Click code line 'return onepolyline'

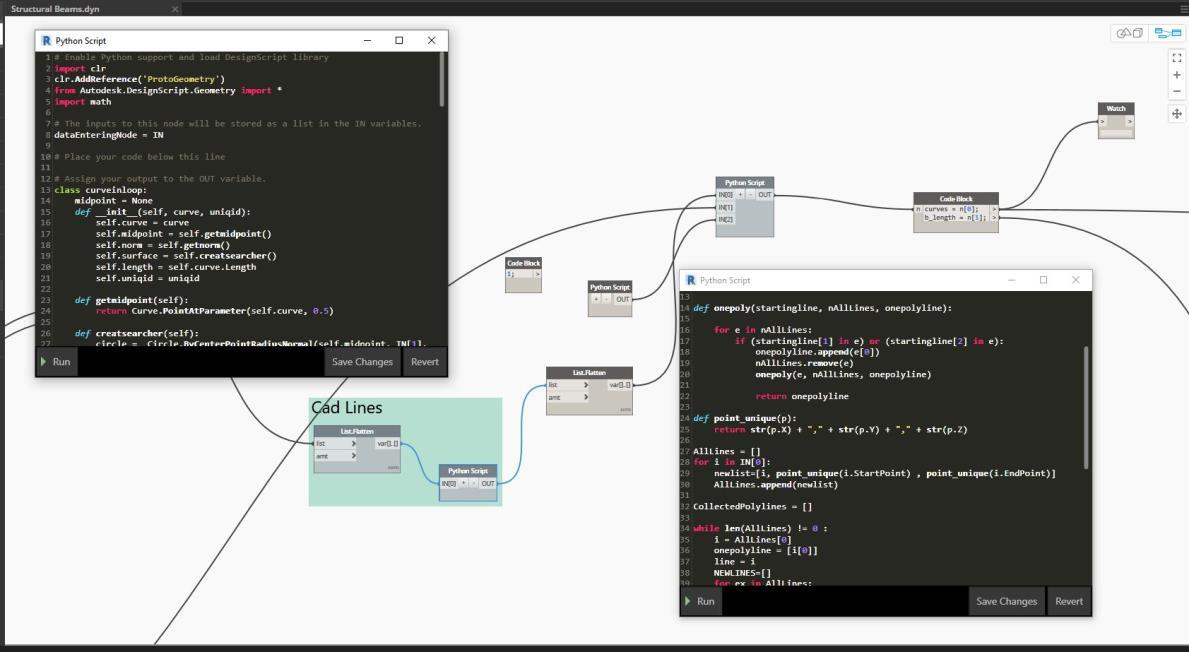coord(802,397)
